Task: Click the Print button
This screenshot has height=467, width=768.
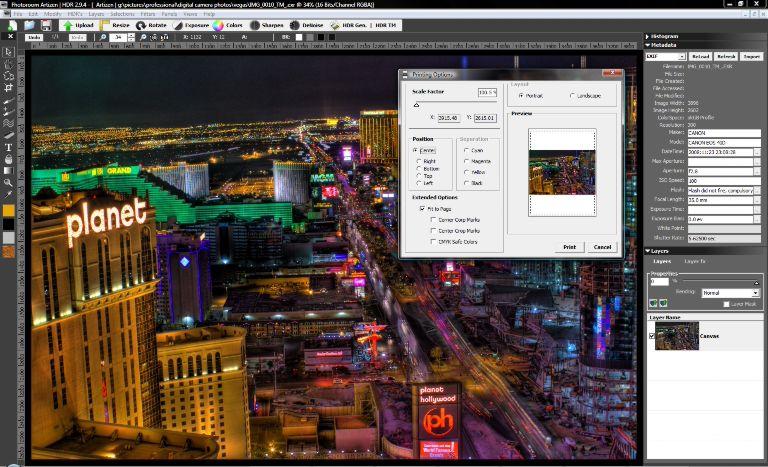Action: 569,246
